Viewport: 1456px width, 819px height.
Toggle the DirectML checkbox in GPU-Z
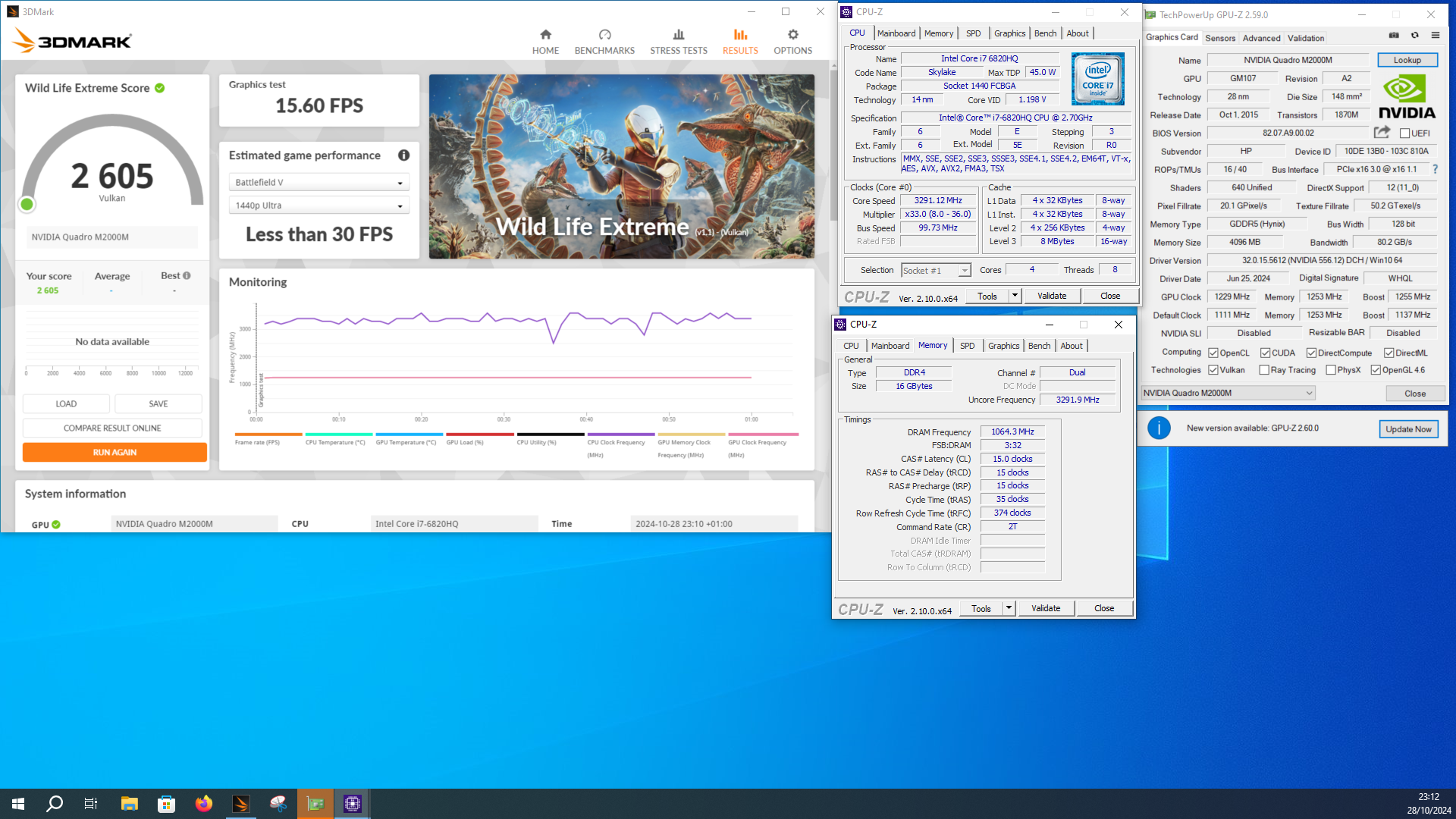[x=1389, y=353]
